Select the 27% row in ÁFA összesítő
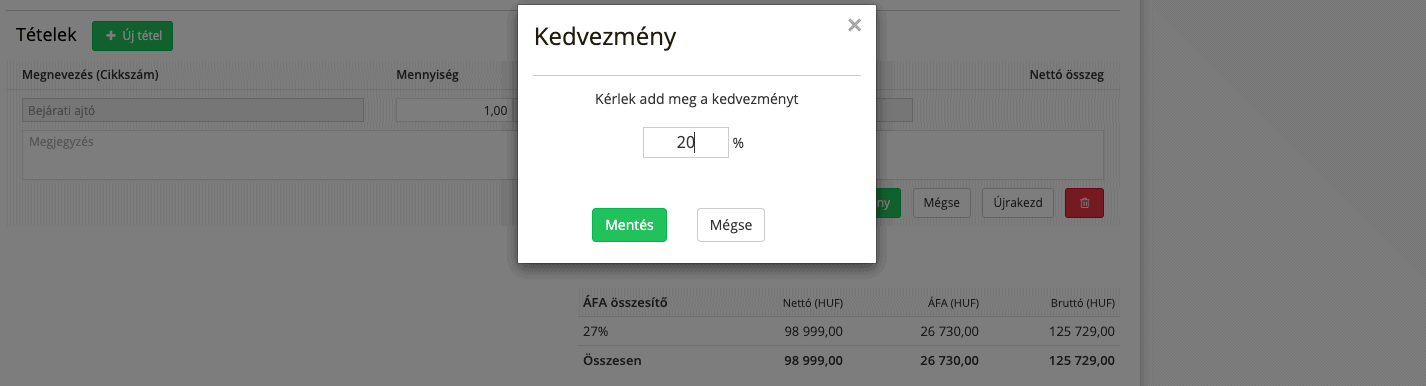 click(849, 331)
